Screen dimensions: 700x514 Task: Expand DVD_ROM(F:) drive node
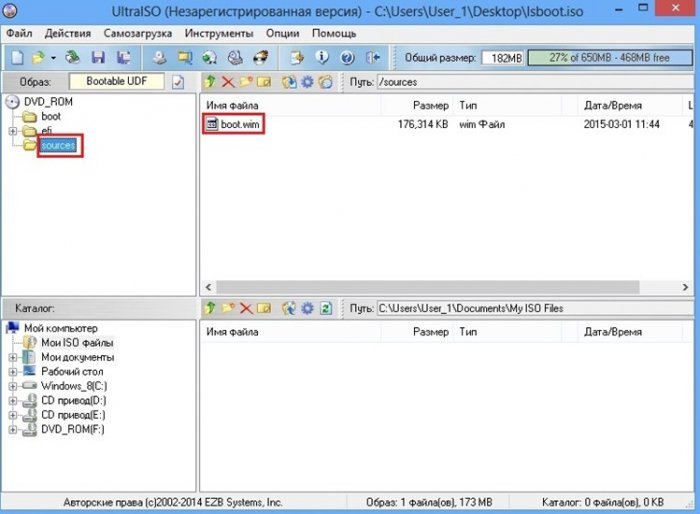pyautogui.click(x=12, y=430)
